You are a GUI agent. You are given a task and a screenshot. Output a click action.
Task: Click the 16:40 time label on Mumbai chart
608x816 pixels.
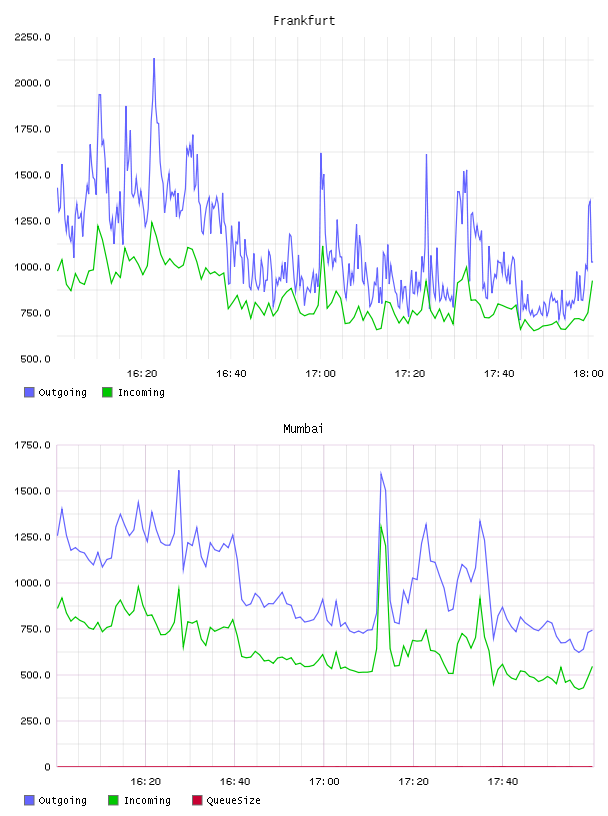(235, 782)
